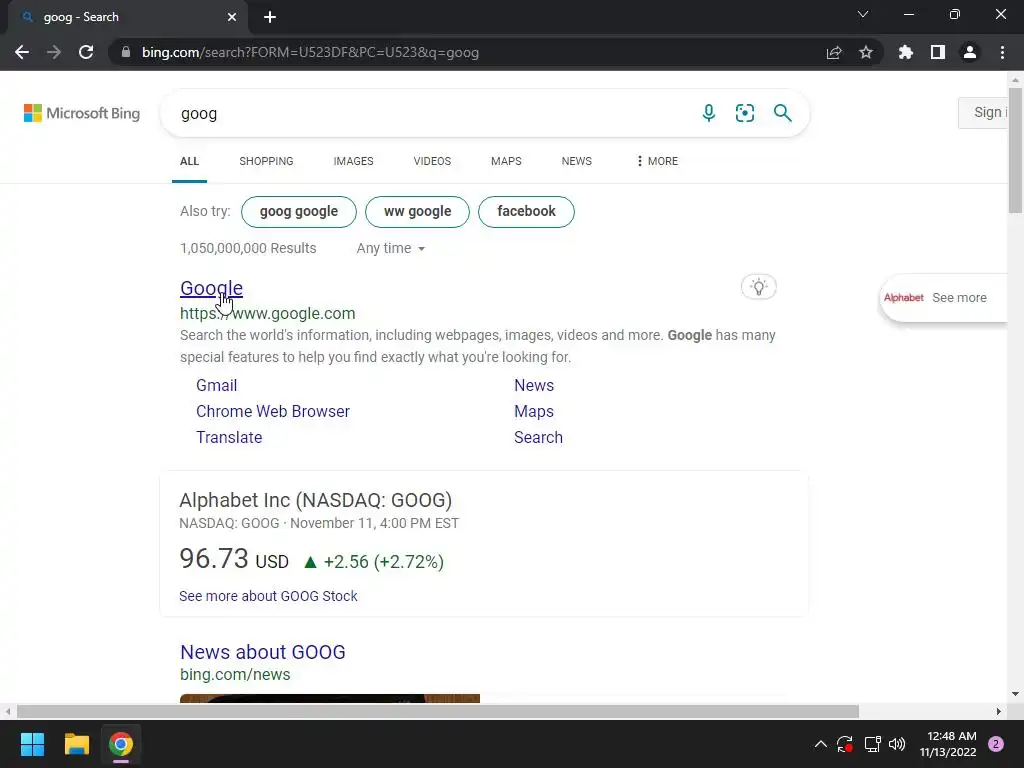Click the vertical scrollbar thumb
The image size is (1024, 768).
pos(1016,149)
